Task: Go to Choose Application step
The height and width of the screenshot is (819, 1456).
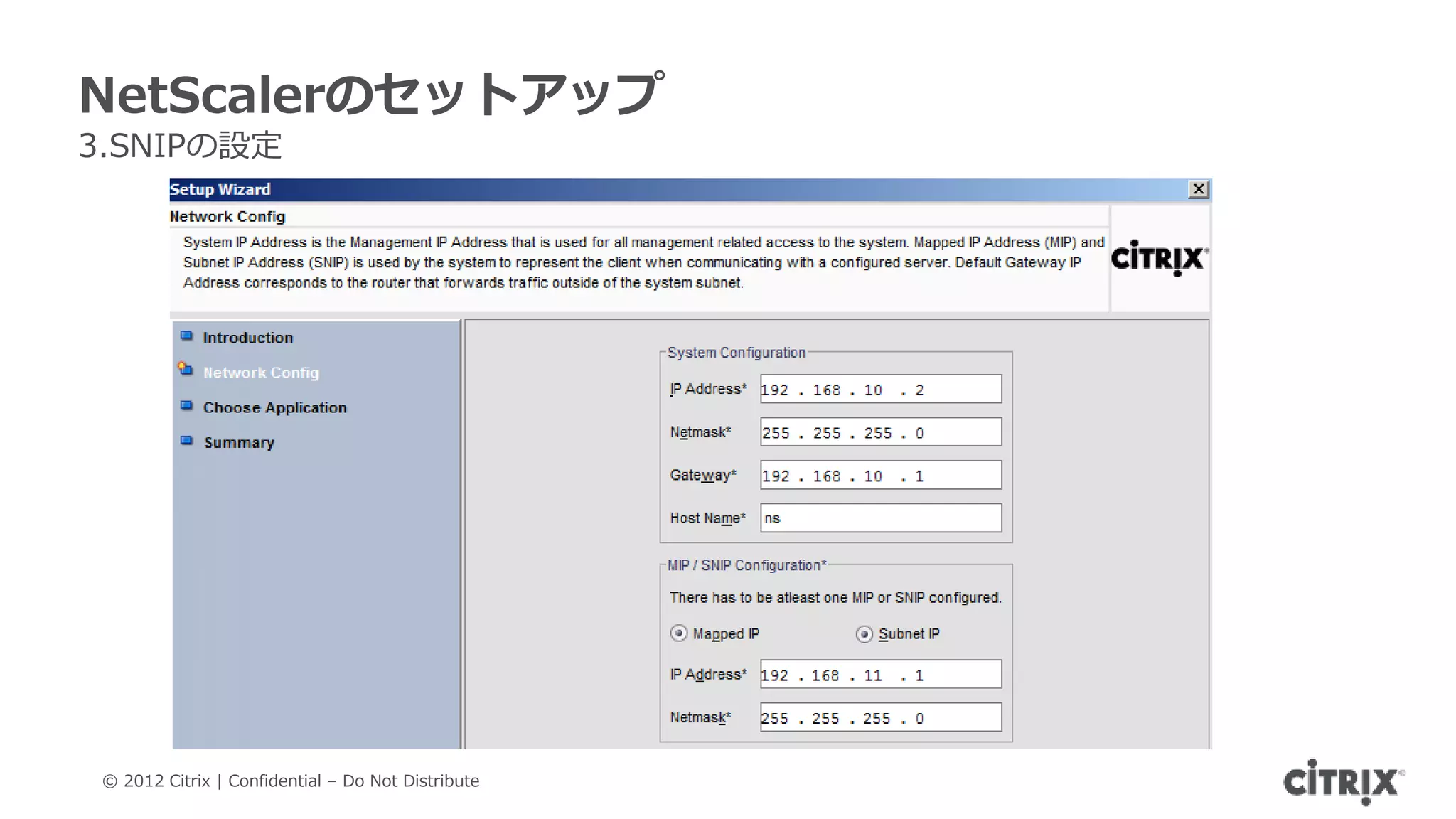Action: click(x=274, y=407)
